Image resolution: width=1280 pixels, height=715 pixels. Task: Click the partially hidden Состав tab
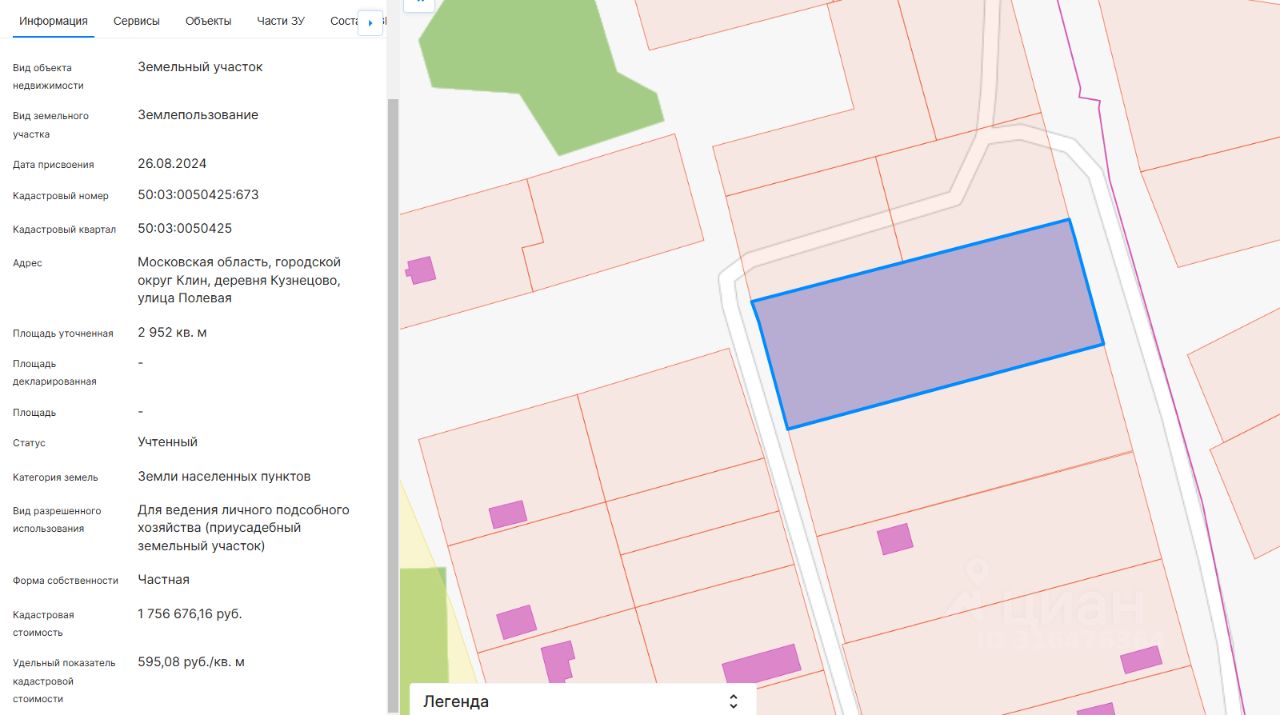pyautogui.click(x=343, y=21)
